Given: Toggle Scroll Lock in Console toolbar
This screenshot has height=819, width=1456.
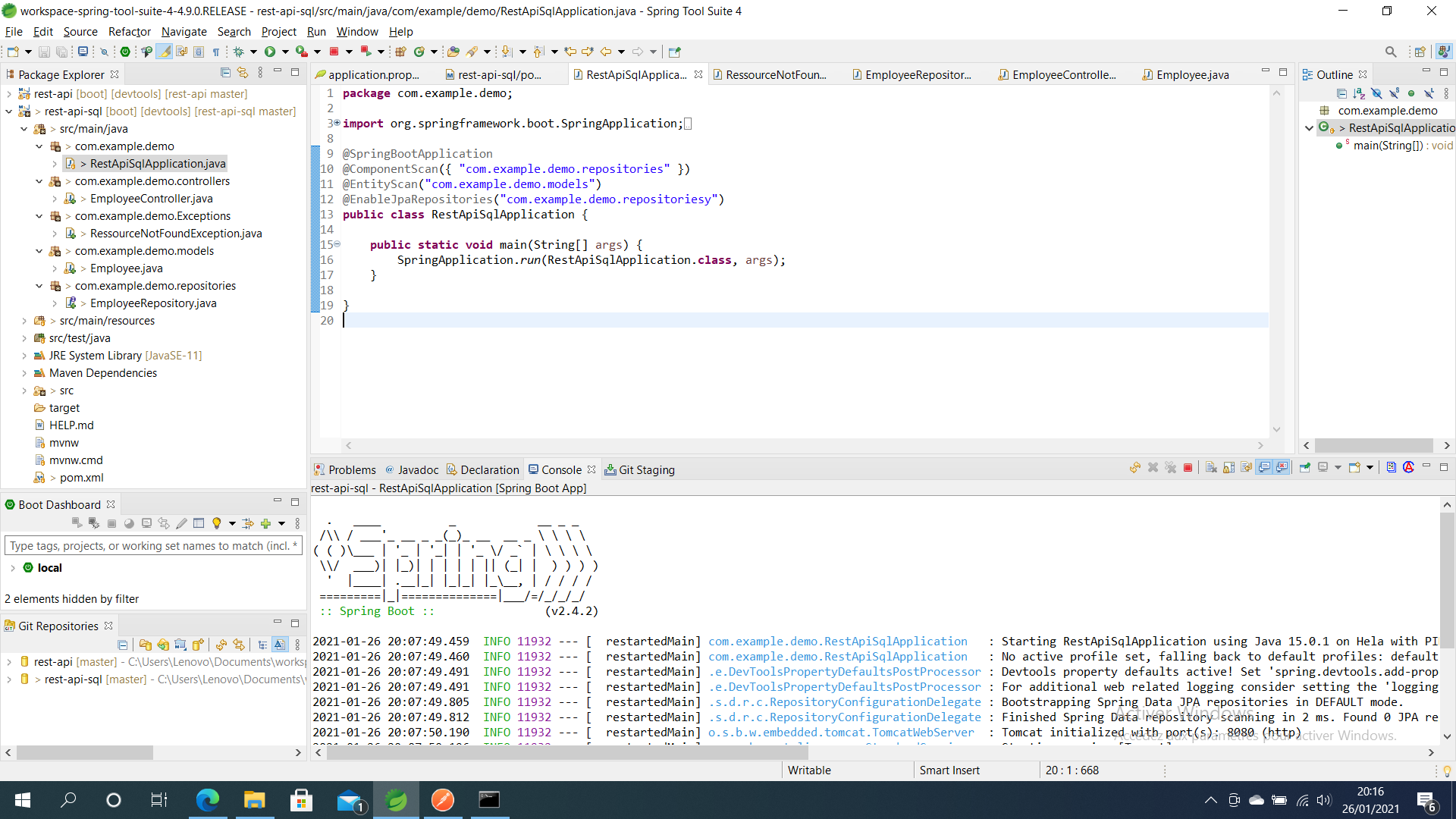Looking at the screenshot, I should pyautogui.click(x=1228, y=467).
